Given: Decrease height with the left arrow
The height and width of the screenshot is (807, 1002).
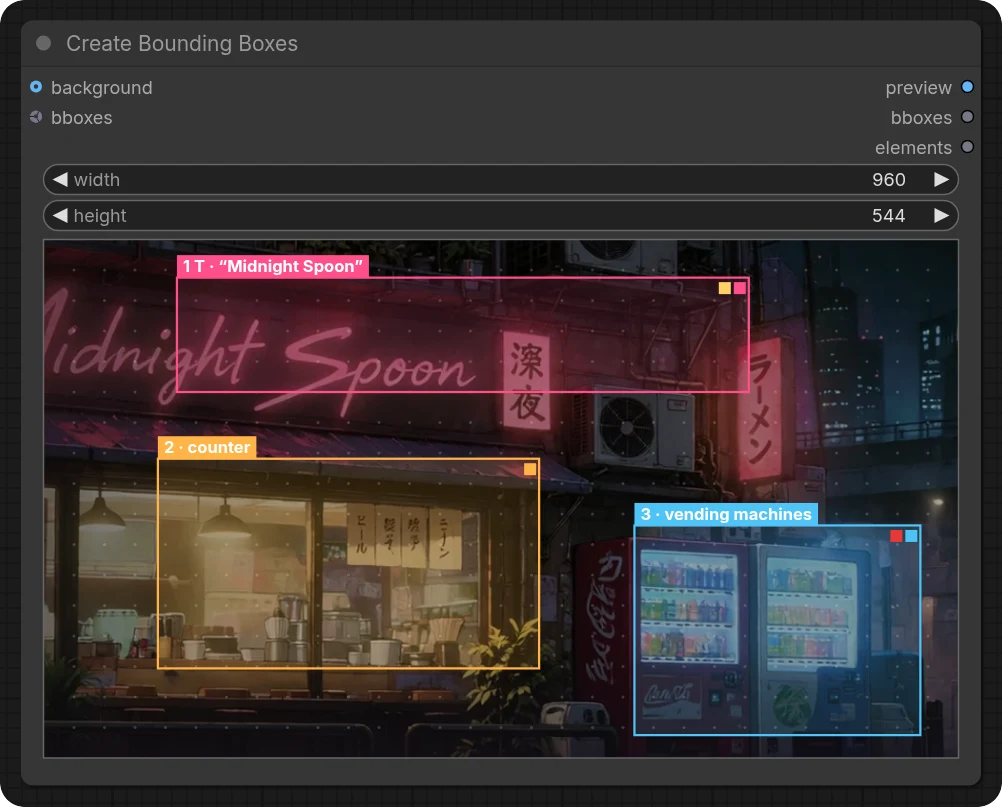Looking at the screenshot, I should [60, 215].
